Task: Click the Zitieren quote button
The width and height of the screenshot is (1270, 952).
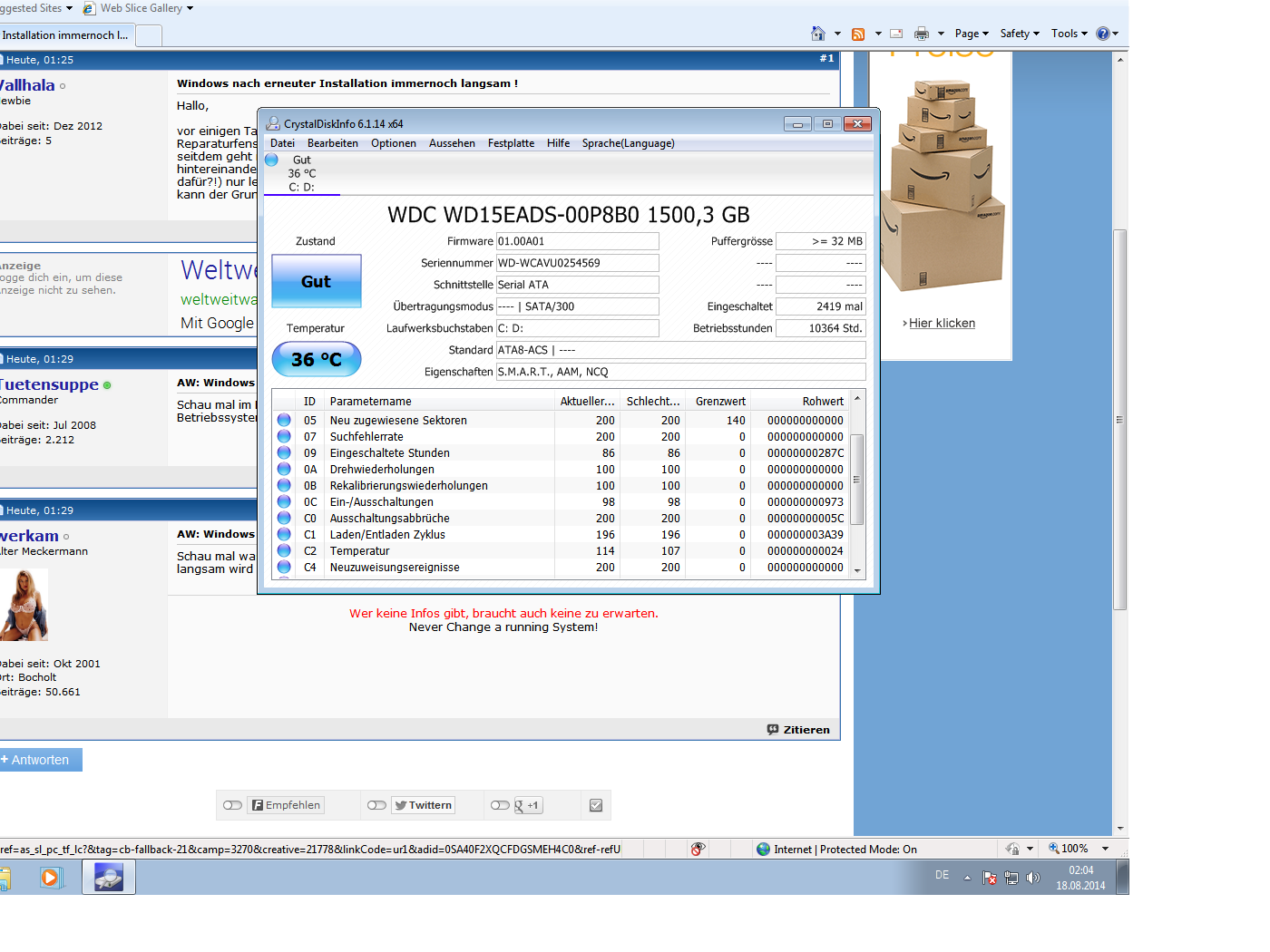Action: coord(798,730)
